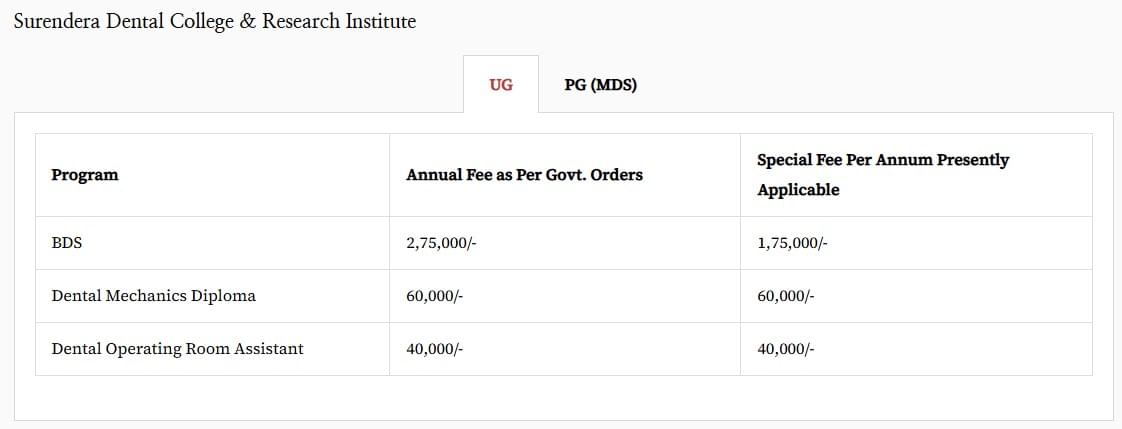Click Special Fee Per Annum header

882,160
